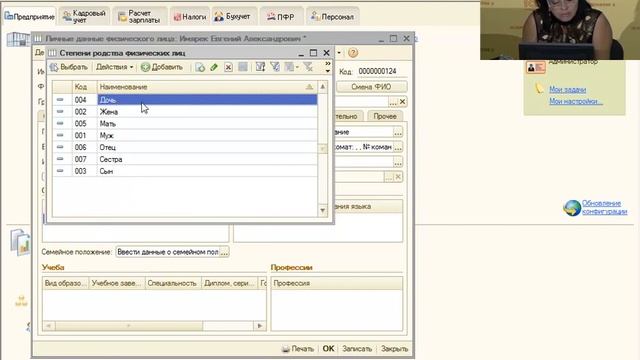Click the Печать button
640x360 pixels.
(298, 349)
